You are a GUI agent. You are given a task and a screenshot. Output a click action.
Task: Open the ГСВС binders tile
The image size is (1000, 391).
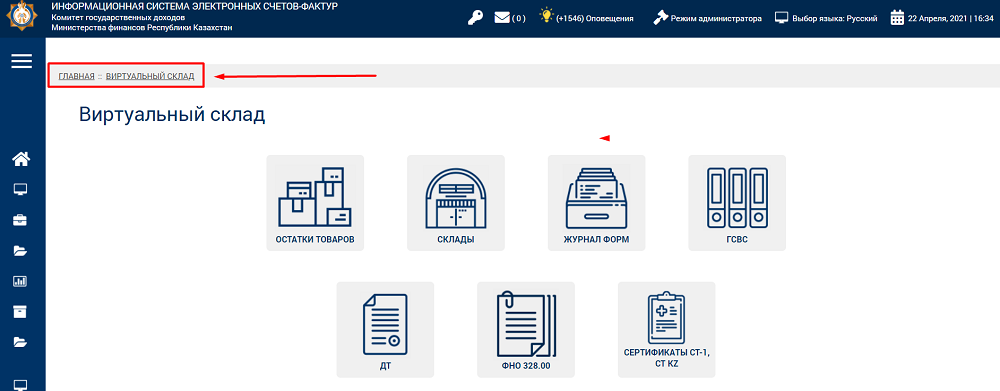pyautogui.click(x=737, y=203)
